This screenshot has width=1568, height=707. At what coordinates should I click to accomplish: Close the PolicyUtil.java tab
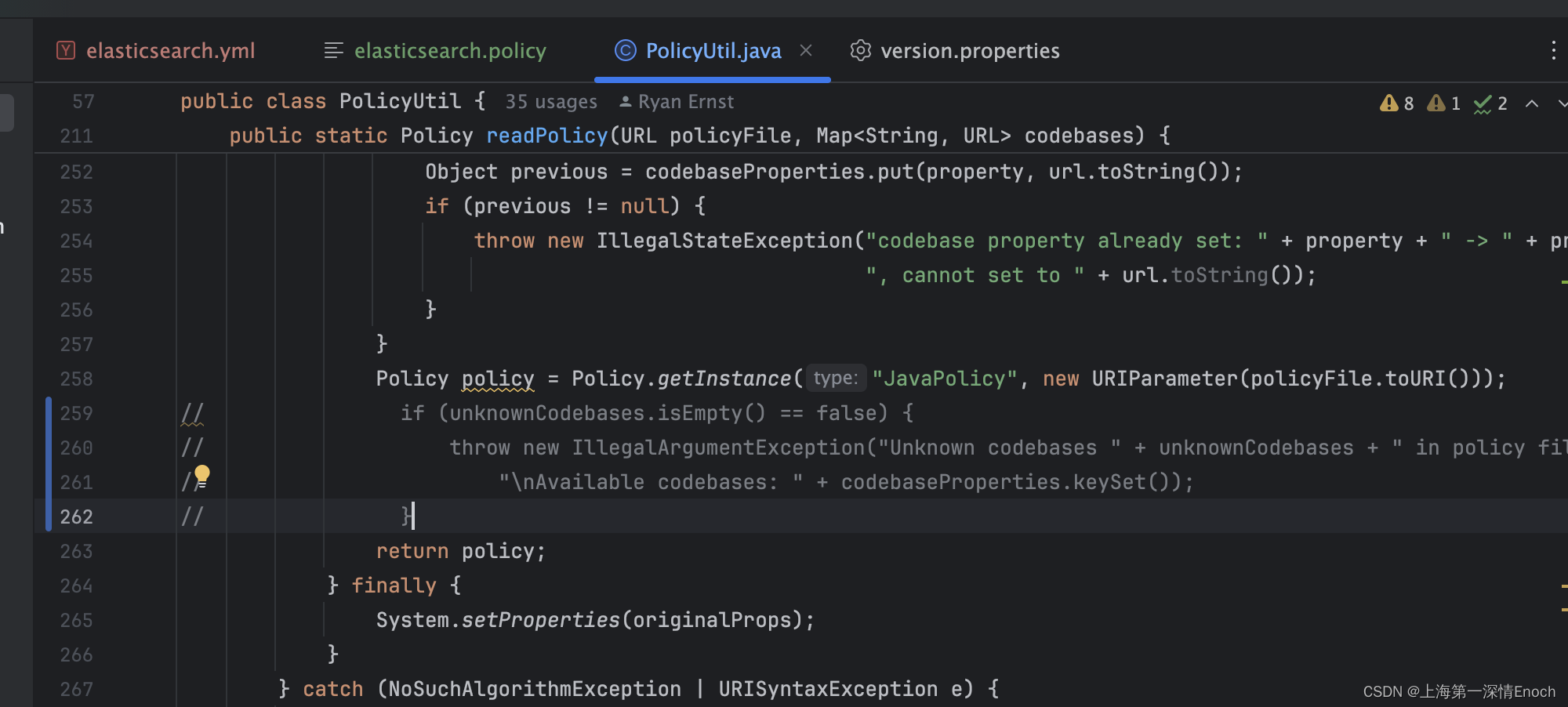point(805,50)
